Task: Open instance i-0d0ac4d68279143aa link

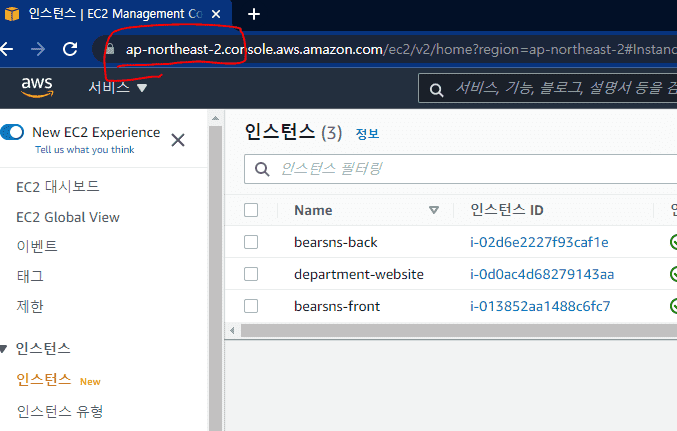Action: [x=542, y=274]
